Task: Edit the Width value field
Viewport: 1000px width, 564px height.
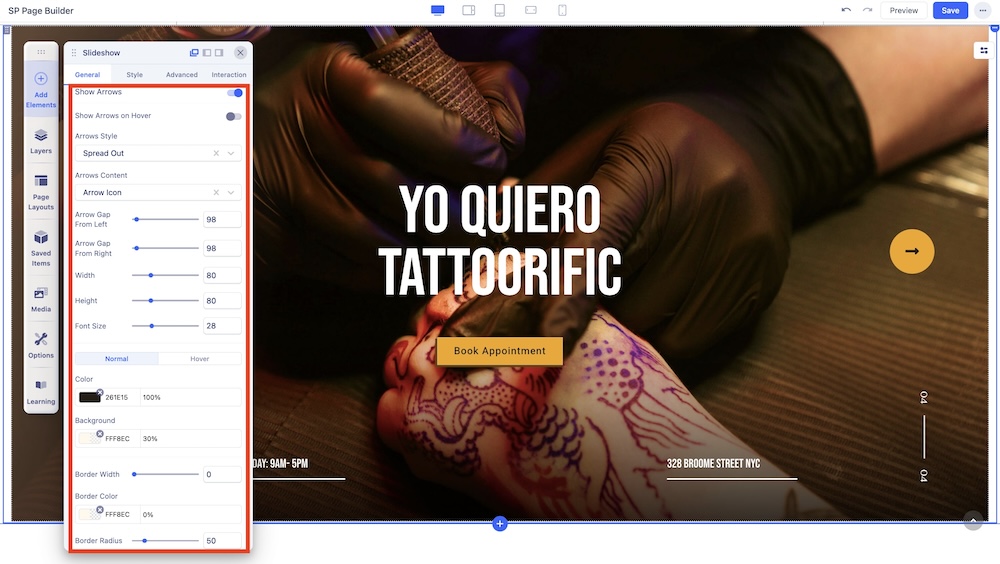Action: (222, 275)
